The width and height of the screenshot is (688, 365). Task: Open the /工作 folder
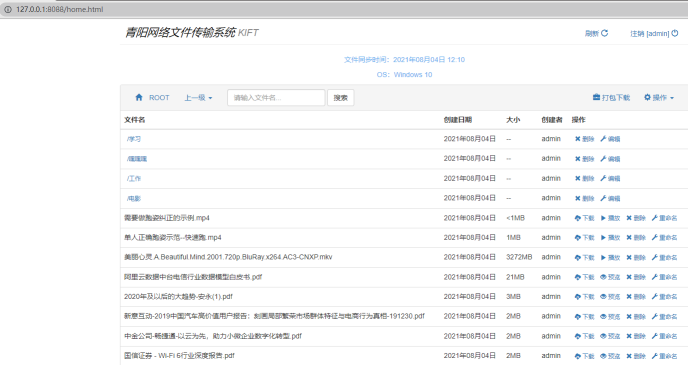point(134,179)
